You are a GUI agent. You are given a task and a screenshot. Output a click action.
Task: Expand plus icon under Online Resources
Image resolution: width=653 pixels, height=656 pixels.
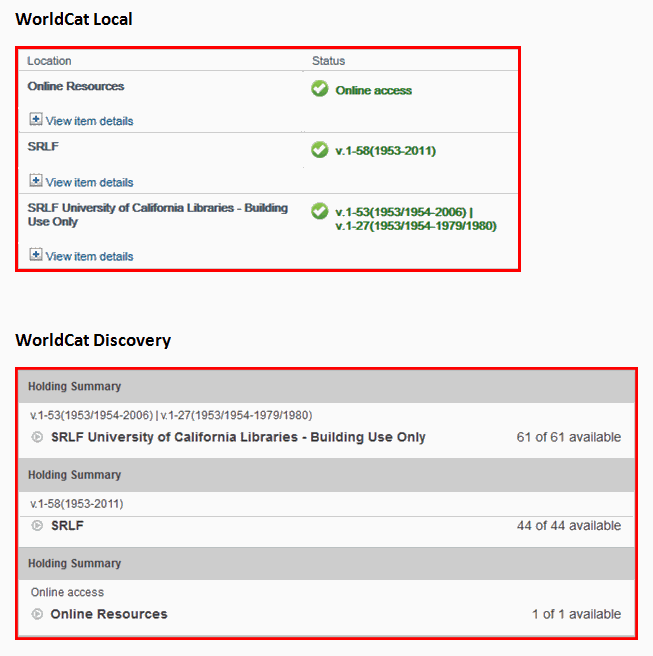point(36,119)
